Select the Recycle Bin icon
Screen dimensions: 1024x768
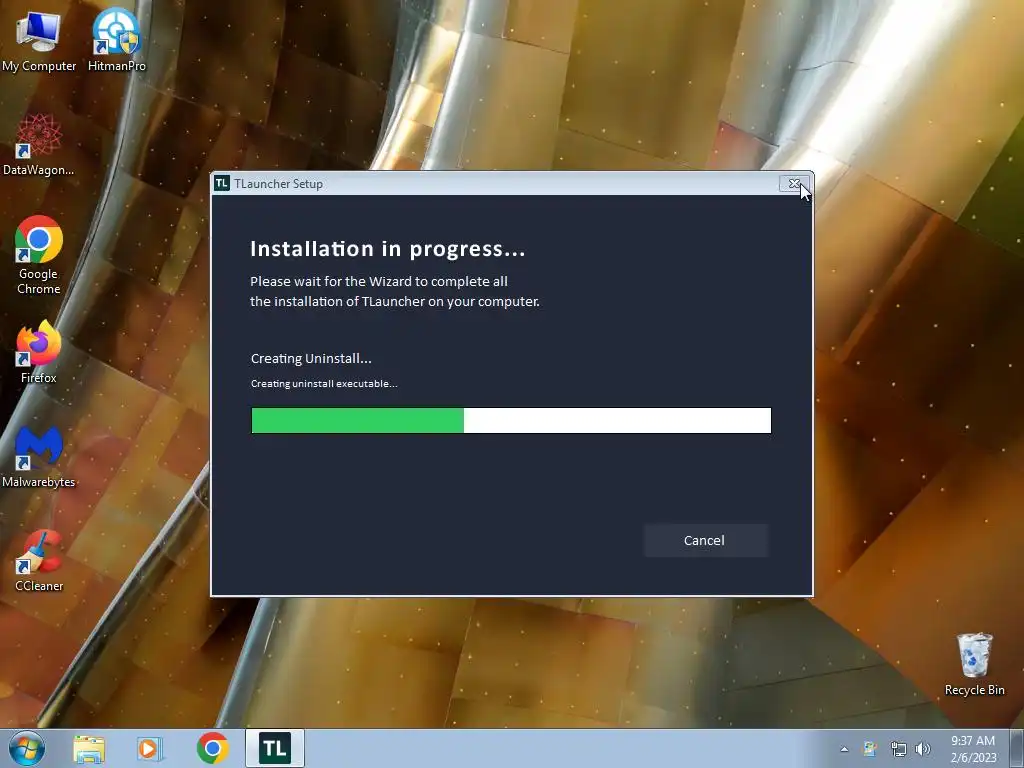pyautogui.click(x=974, y=665)
